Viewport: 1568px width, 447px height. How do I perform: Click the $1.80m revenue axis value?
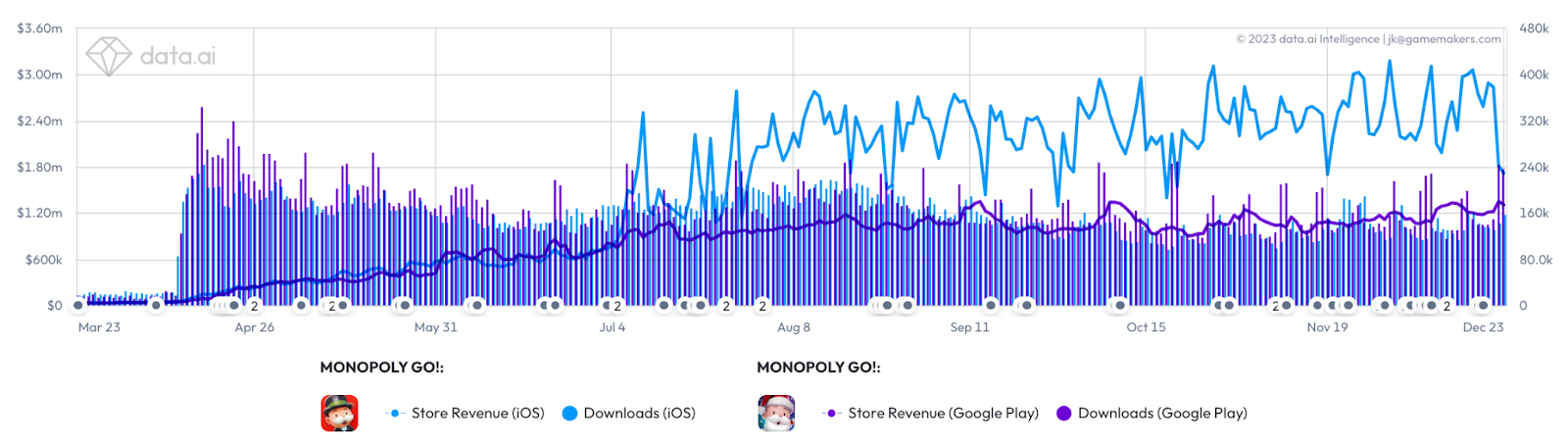point(39,167)
